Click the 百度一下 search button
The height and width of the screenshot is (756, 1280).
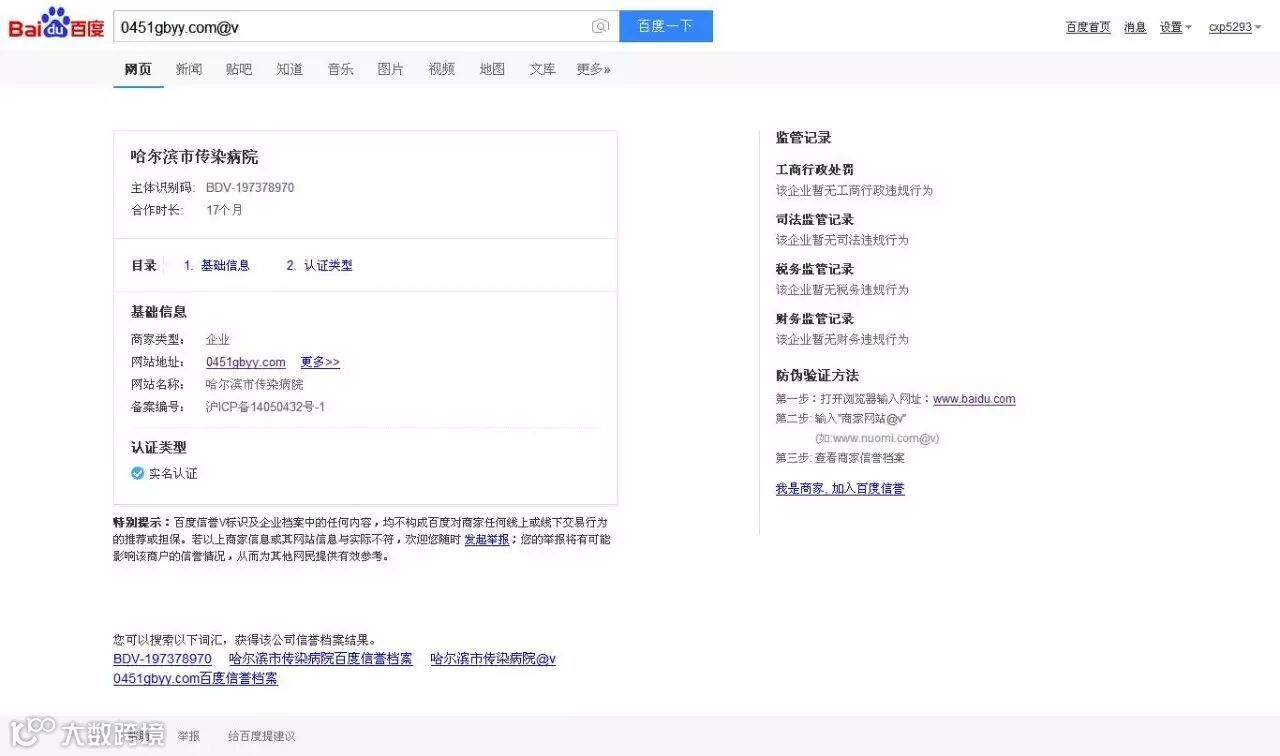coord(666,27)
